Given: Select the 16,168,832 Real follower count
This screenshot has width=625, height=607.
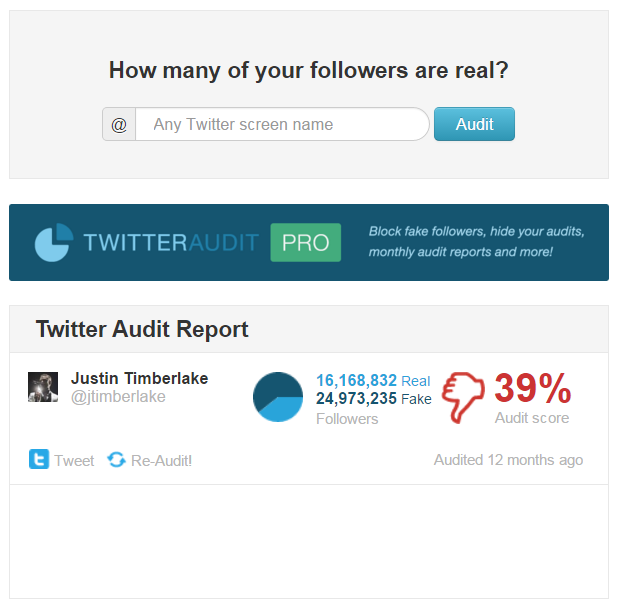Looking at the screenshot, I should coord(373,381).
